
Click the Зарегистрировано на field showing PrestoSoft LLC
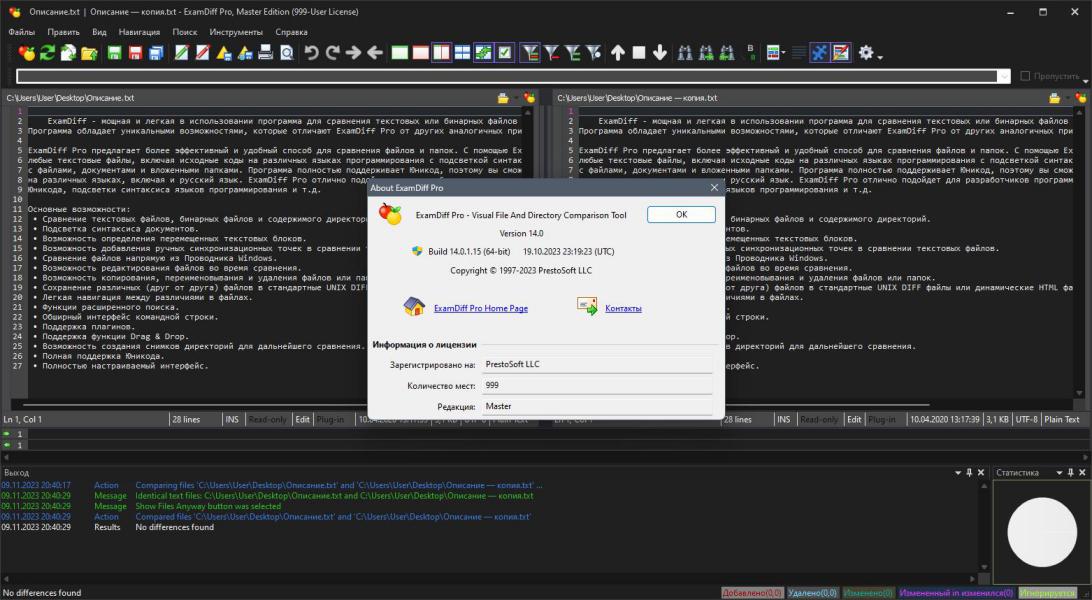point(598,364)
